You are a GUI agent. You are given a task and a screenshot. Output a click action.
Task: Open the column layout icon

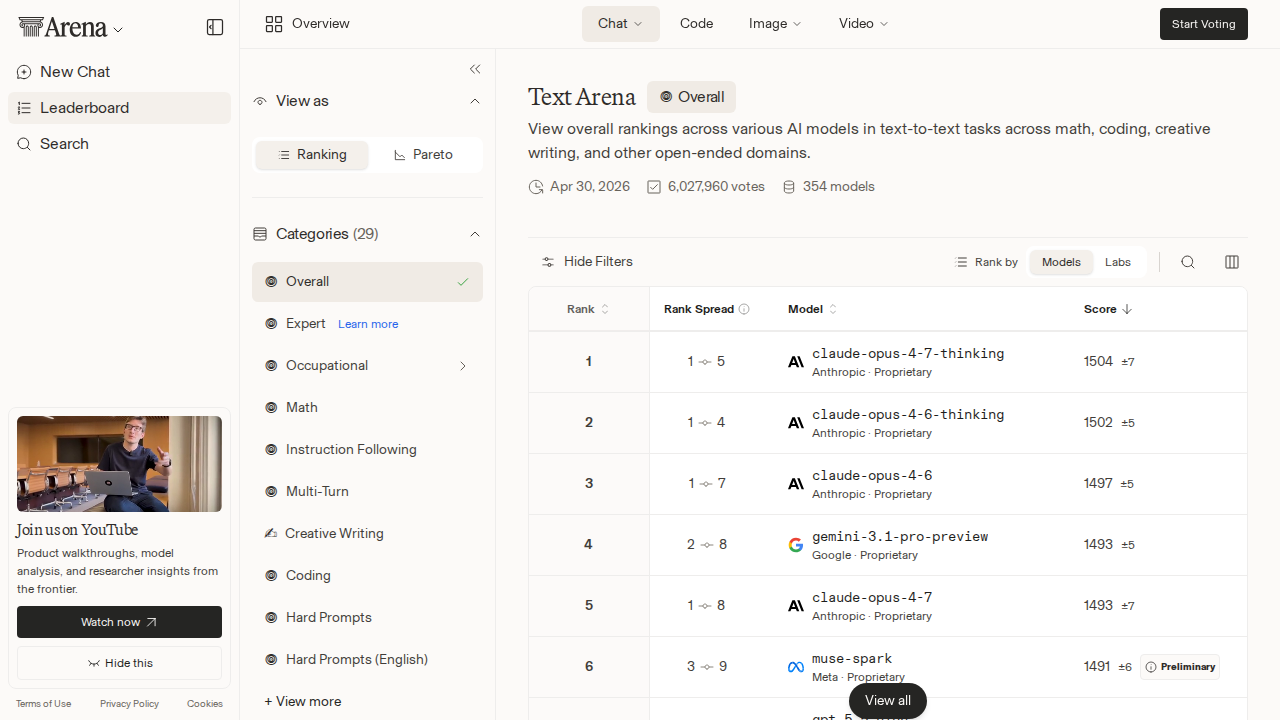1232,262
